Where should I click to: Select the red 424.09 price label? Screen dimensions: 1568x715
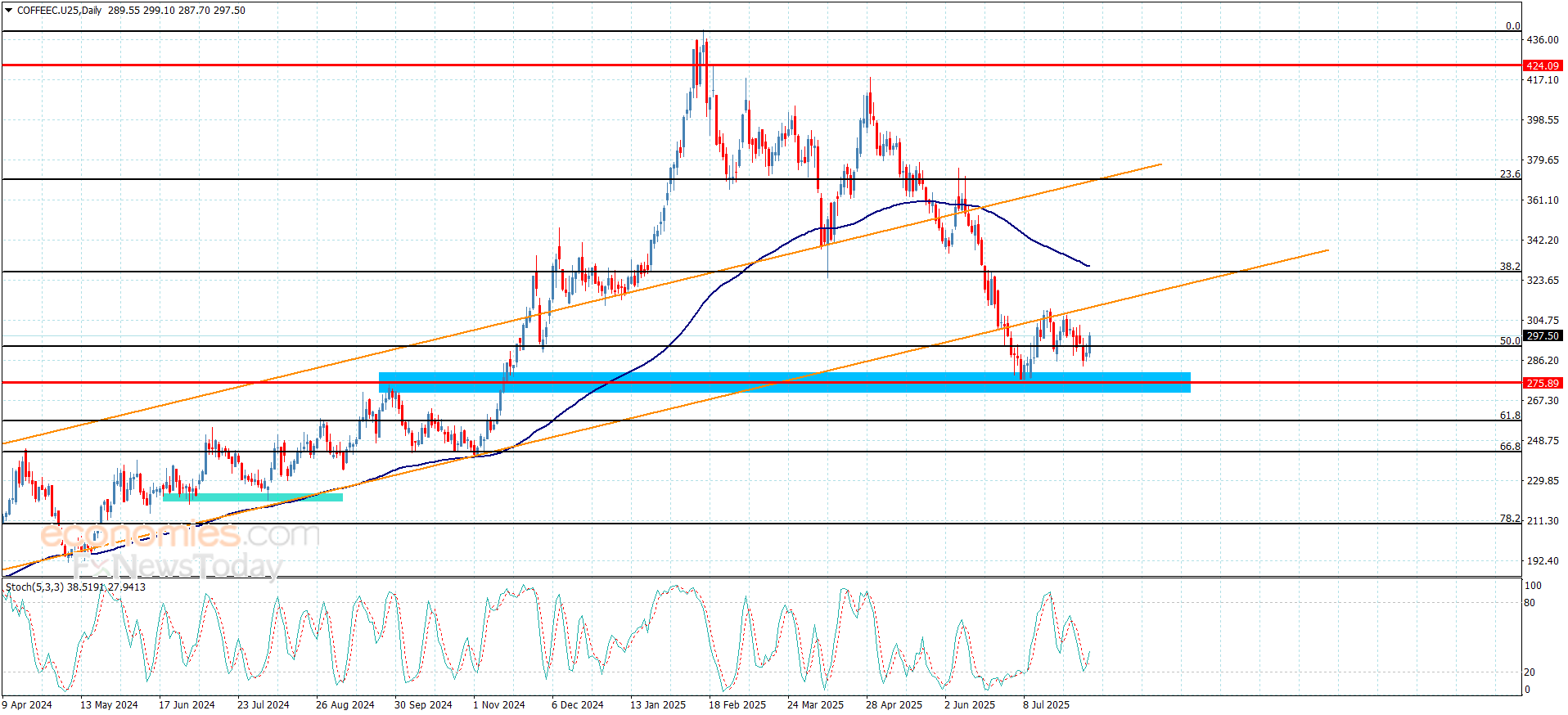[1543, 65]
